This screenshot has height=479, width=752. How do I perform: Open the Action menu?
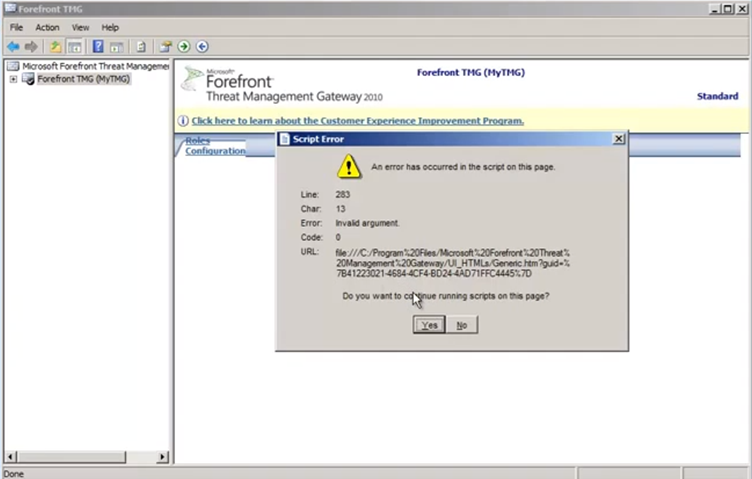point(47,27)
